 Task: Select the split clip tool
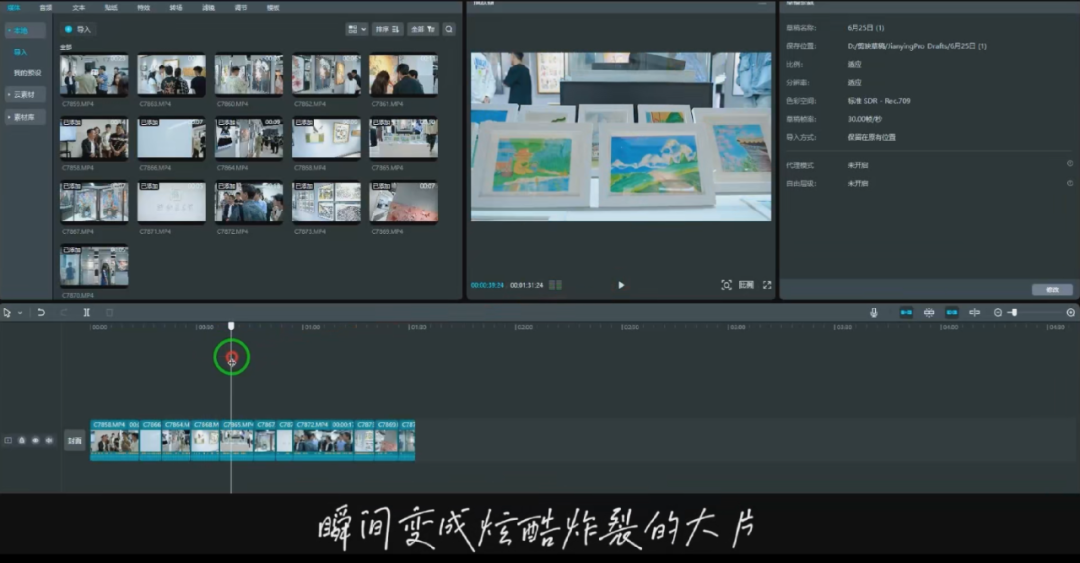(x=87, y=313)
